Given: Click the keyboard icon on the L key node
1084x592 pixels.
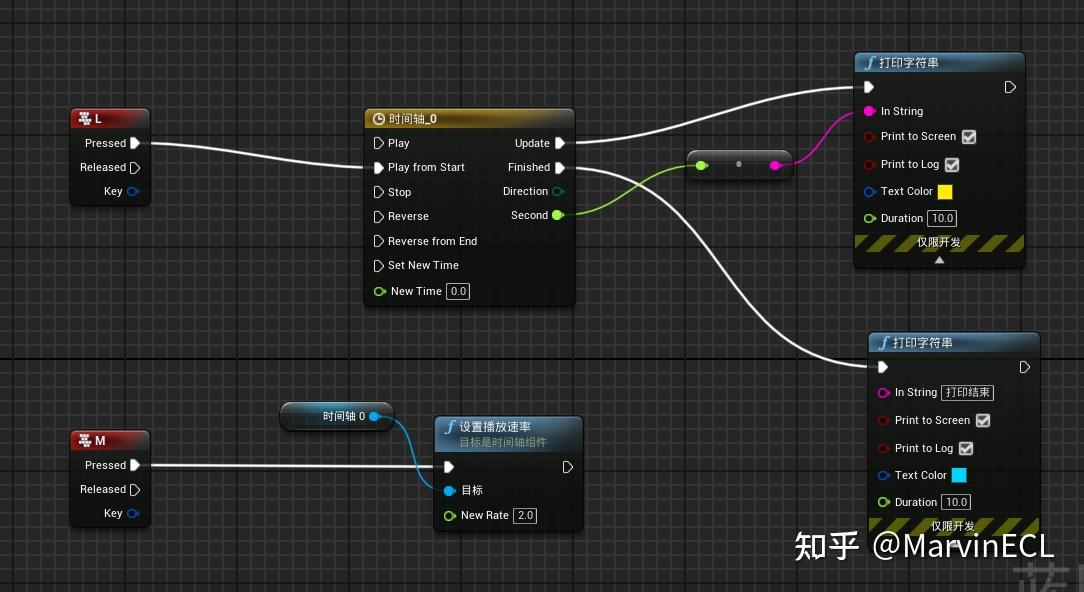Looking at the screenshot, I should [85, 118].
